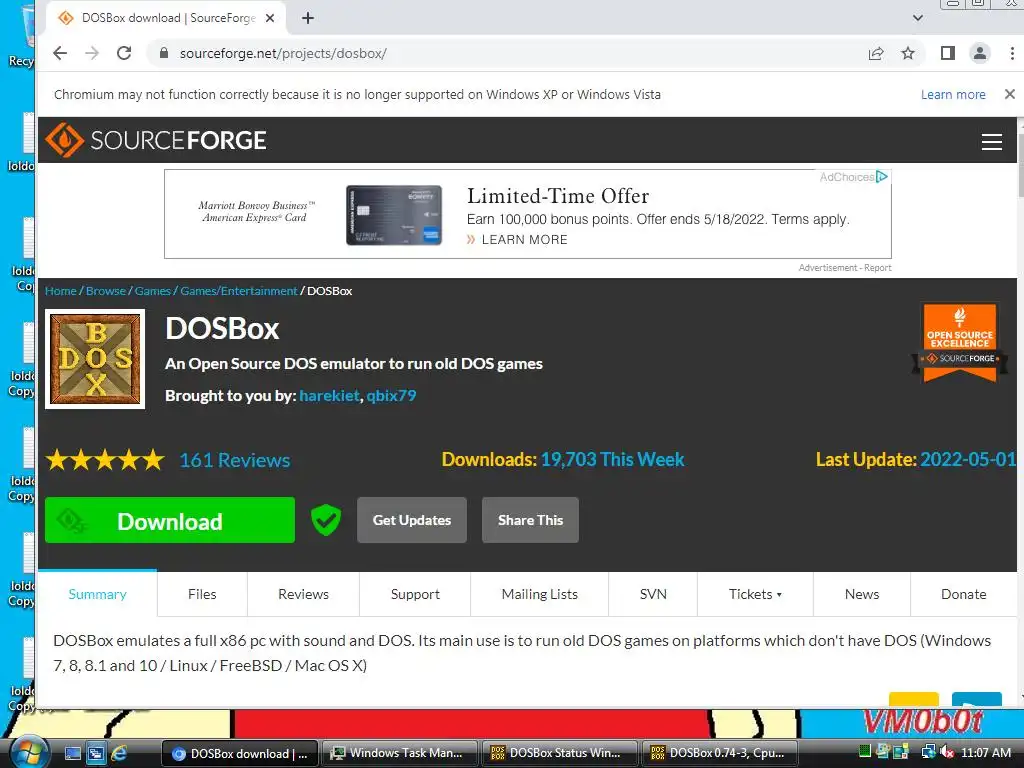Screen dimensions: 1024x768
Task: Go to Browse in the breadcrumb
Action: 106,291
